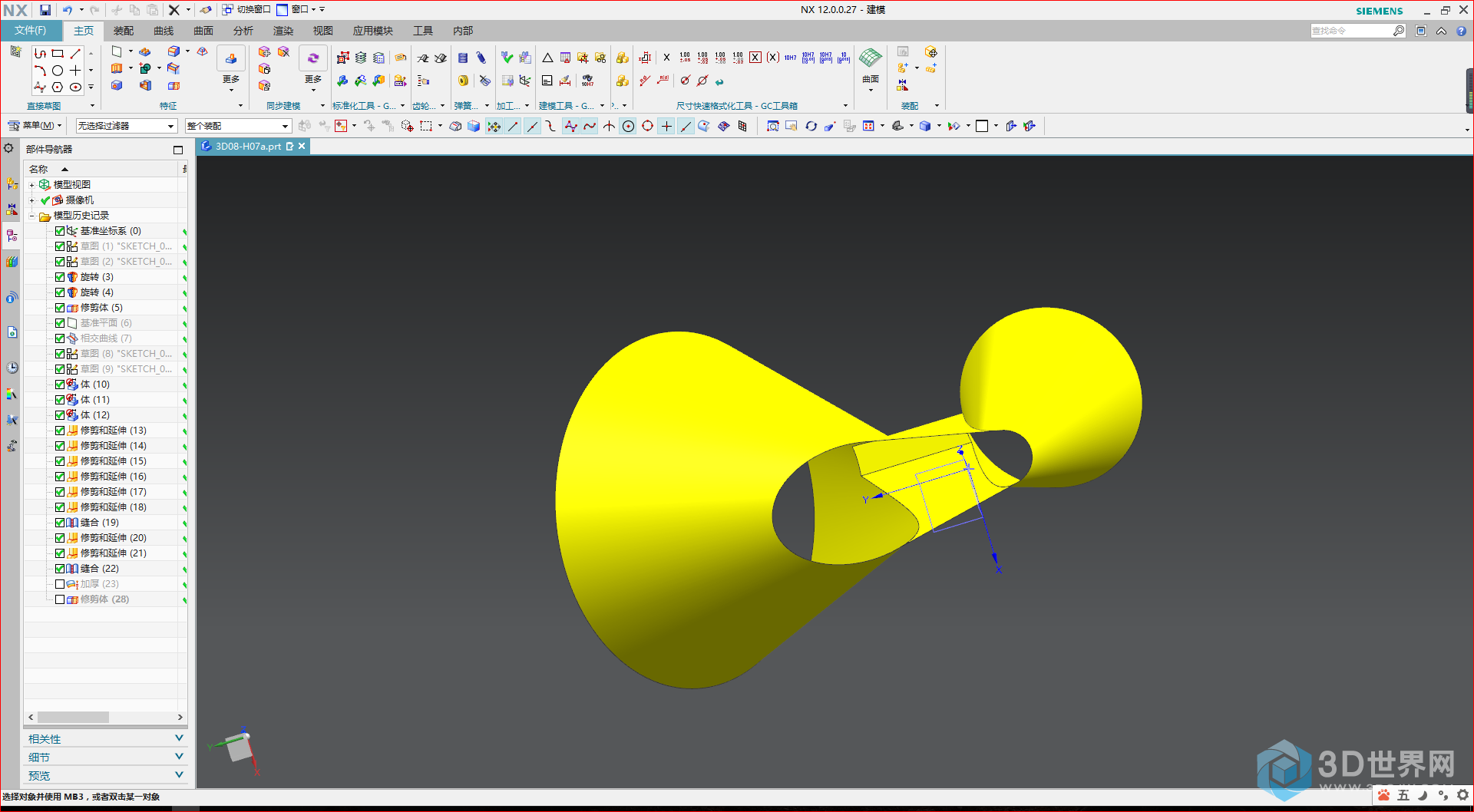Collapse the 模型历史记录 tree node
The height and width of the screenshot is (812, 1474).
(31, 216)
